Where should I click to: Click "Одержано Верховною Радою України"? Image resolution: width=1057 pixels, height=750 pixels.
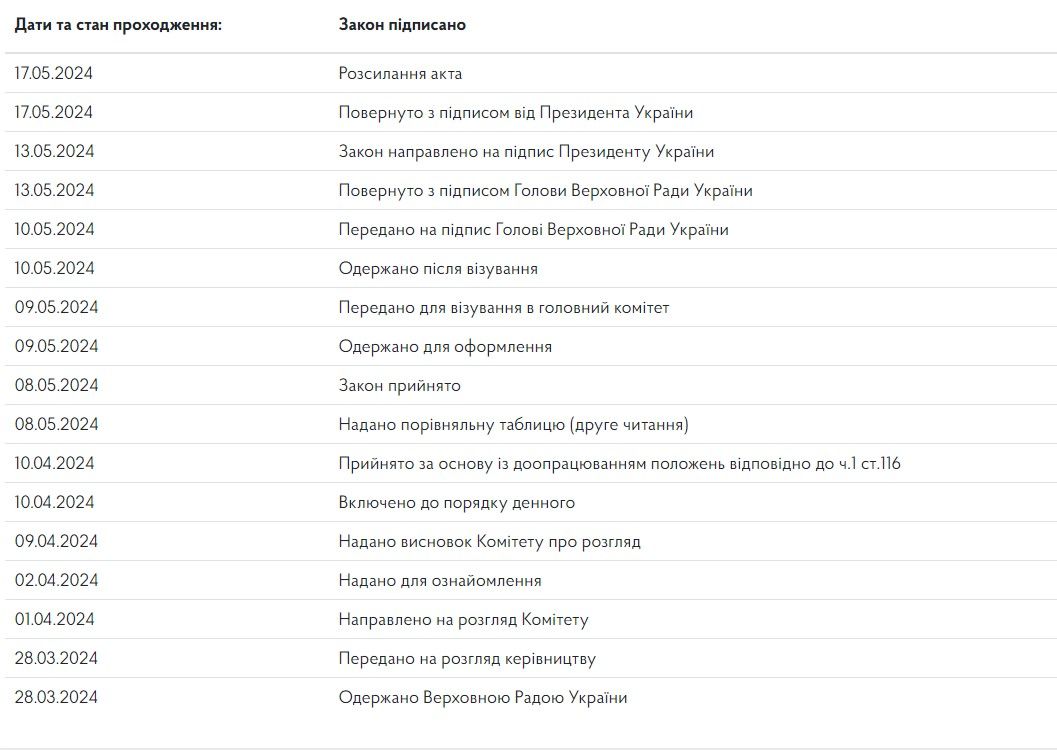[483, 697]
